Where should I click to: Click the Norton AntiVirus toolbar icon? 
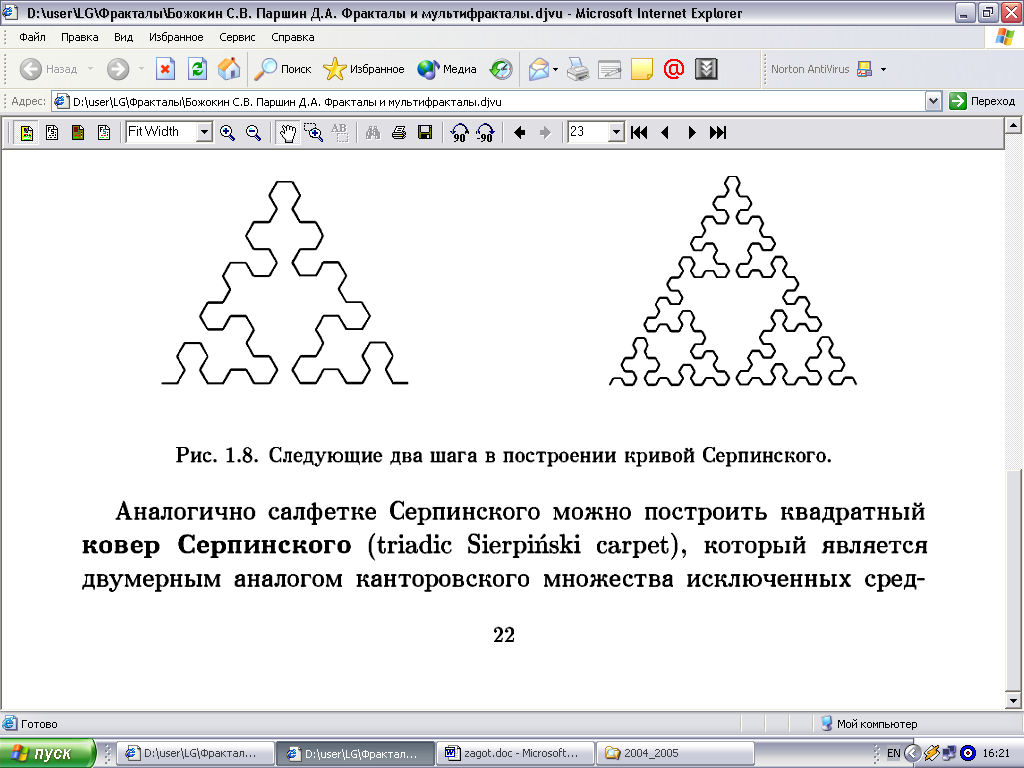pos(865,69)
